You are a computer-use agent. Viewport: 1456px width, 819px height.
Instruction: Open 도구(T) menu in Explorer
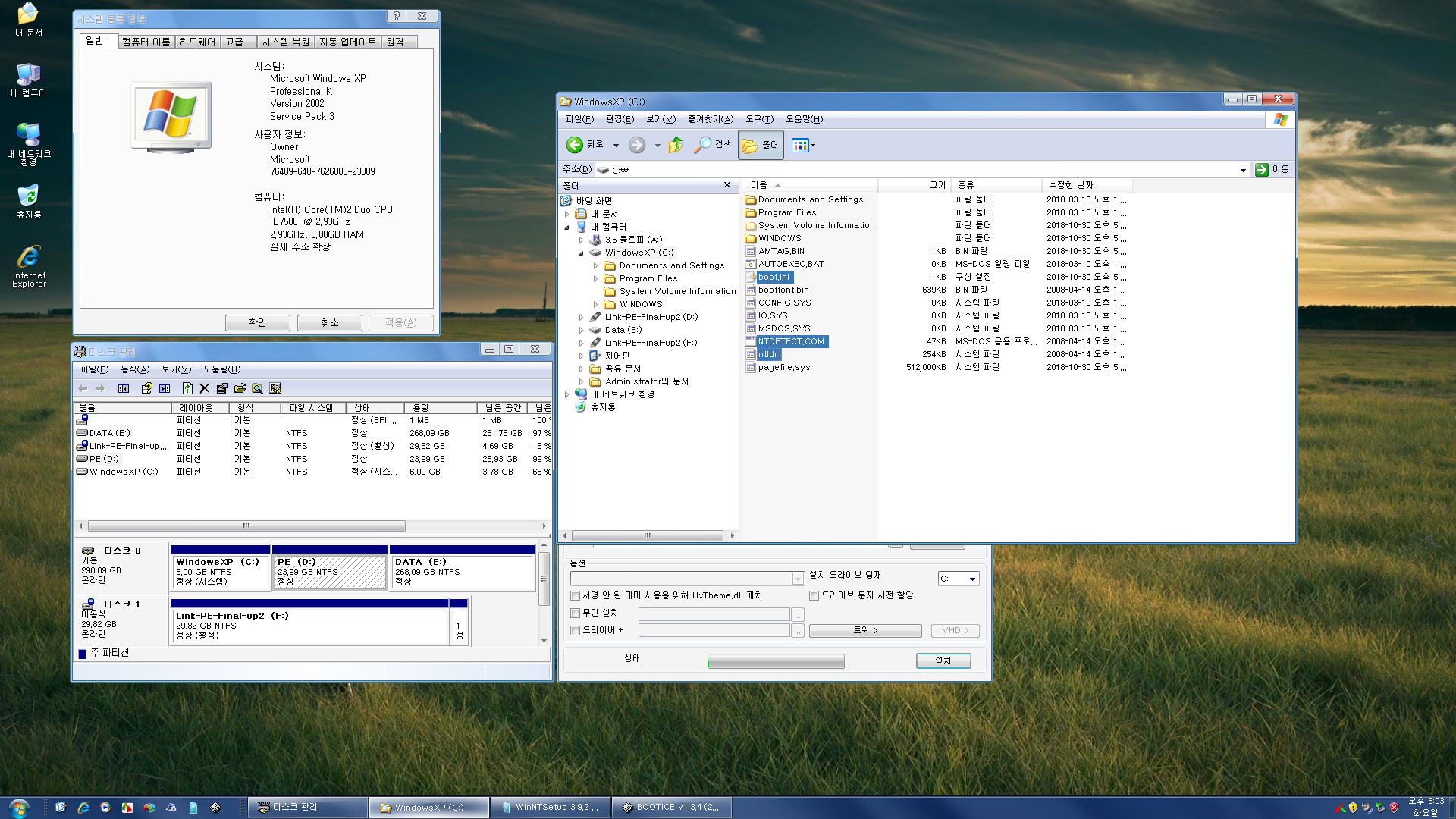[x=759, y=119]
